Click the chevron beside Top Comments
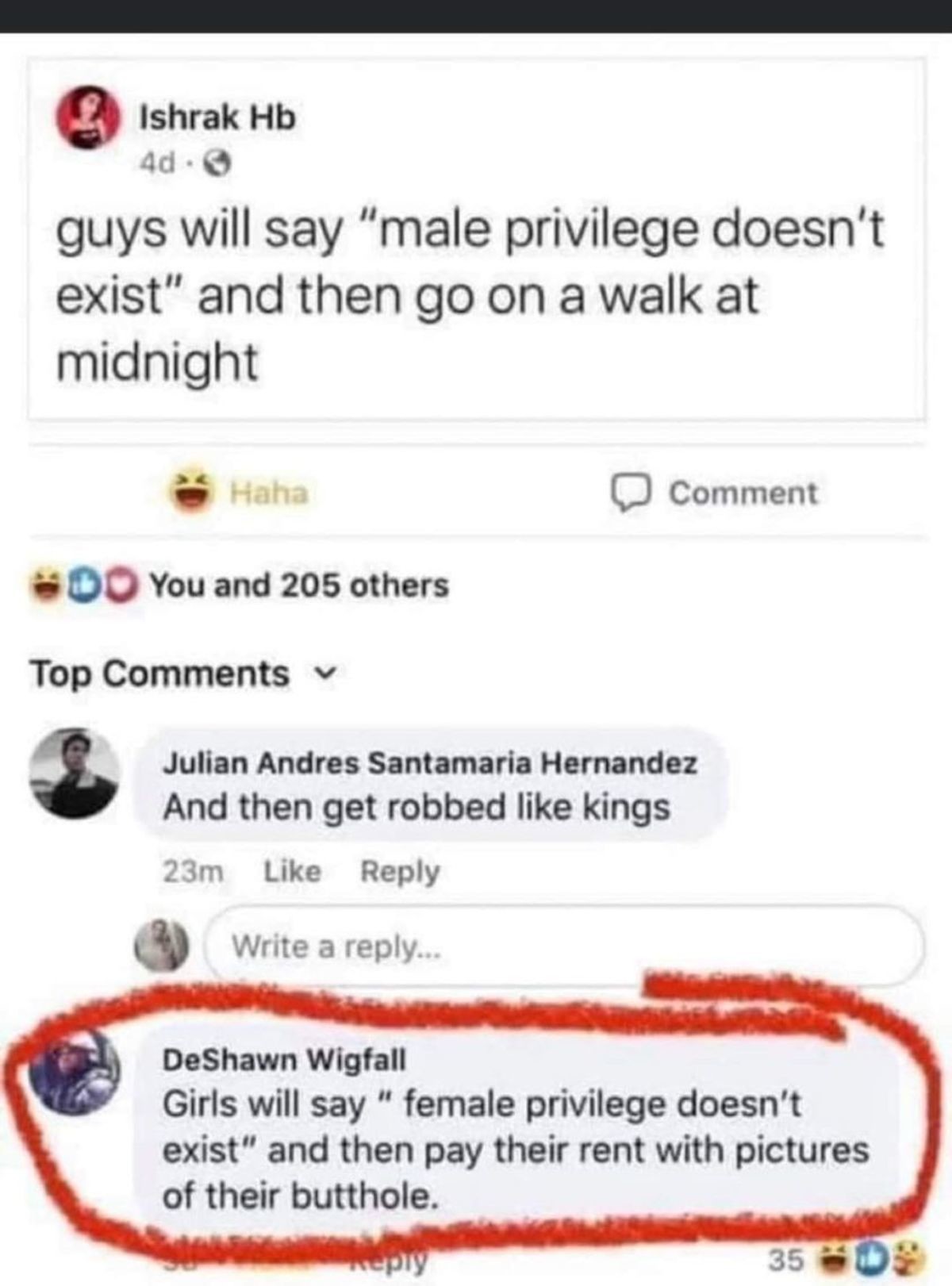Viewport: 952px width, 1286px height. [323, 674]
